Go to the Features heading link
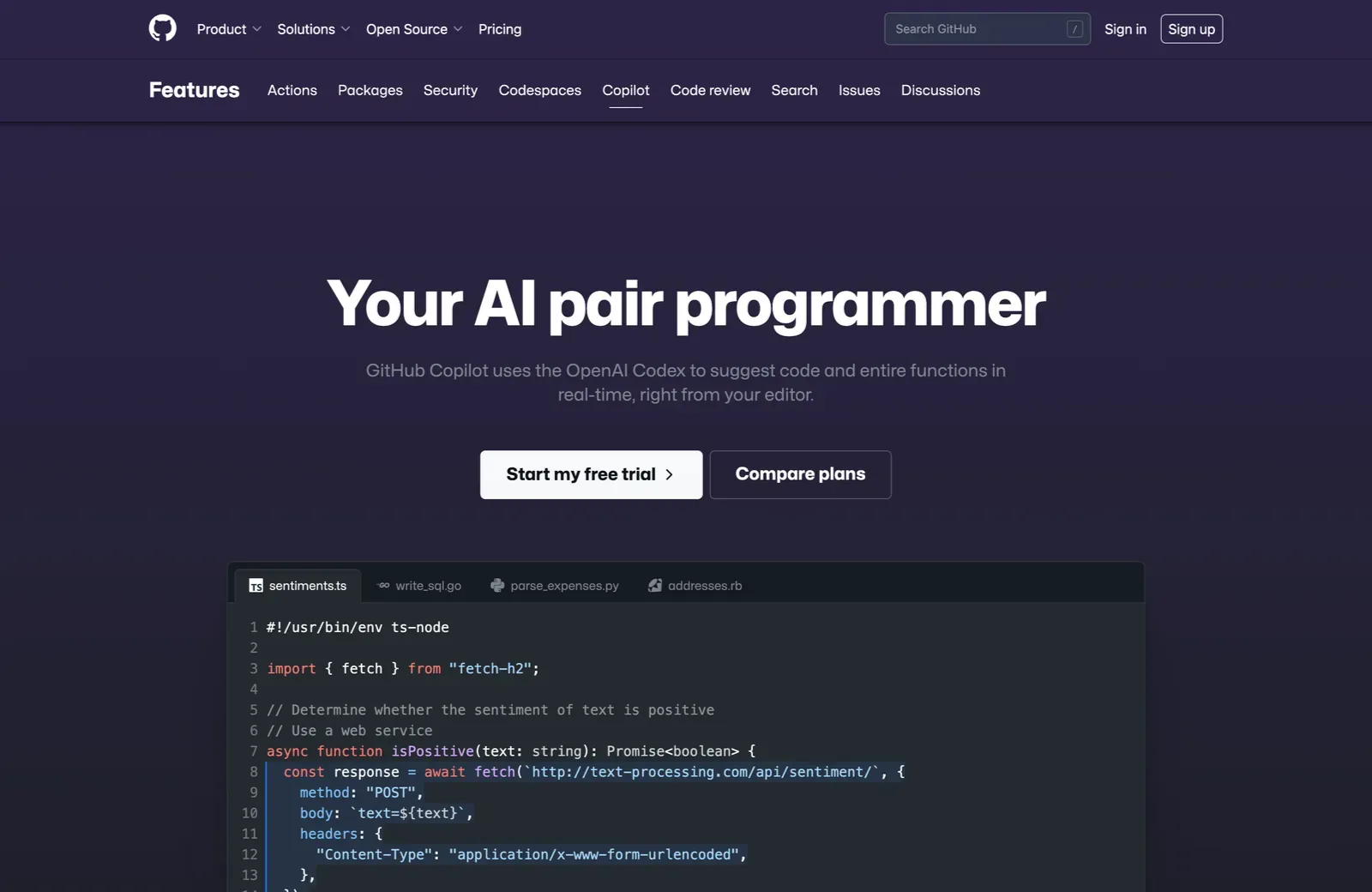Viewport: 1372px width, 892px height. [194, 90]
